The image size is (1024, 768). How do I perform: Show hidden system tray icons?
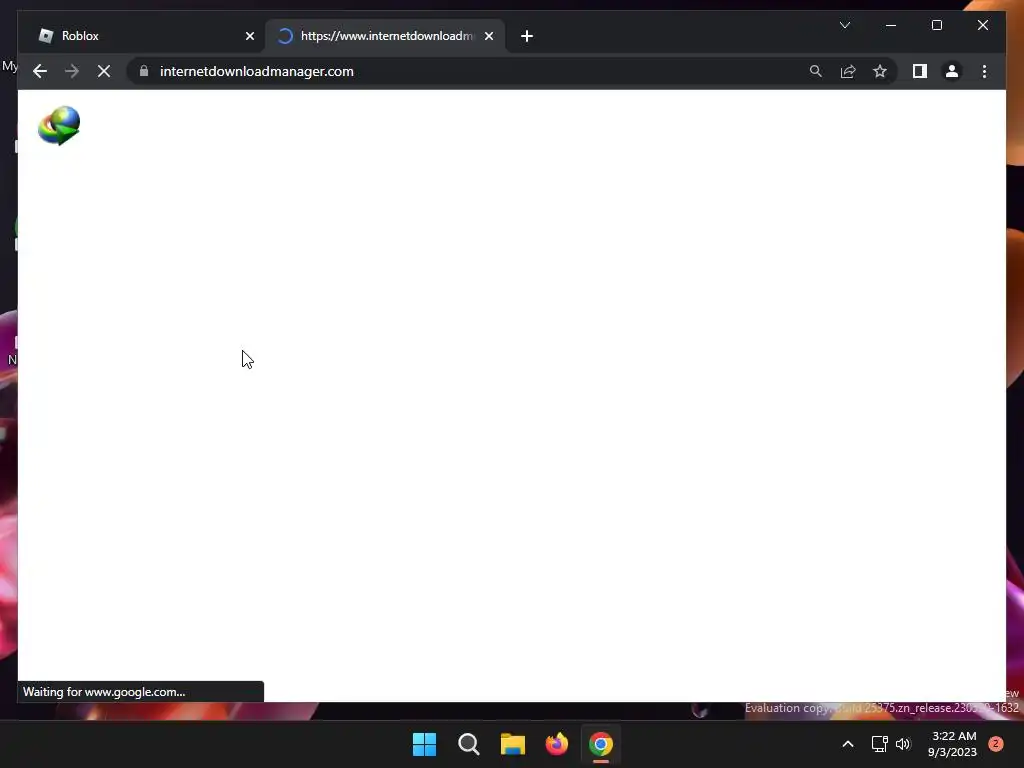[x=848, y=744]
